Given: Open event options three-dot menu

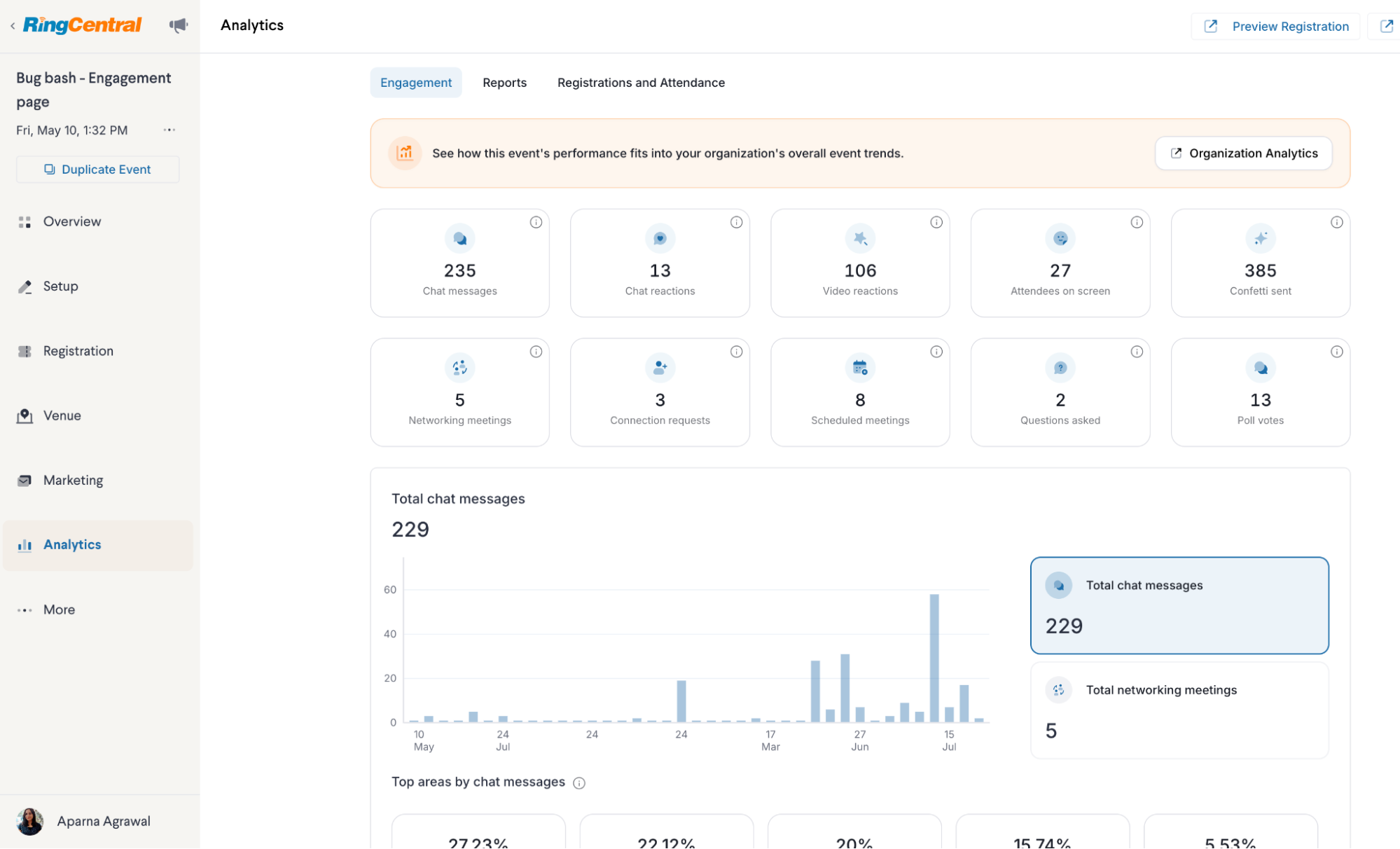Looking at the screenshot, I should pyautogui.click(x=169, y=130).
